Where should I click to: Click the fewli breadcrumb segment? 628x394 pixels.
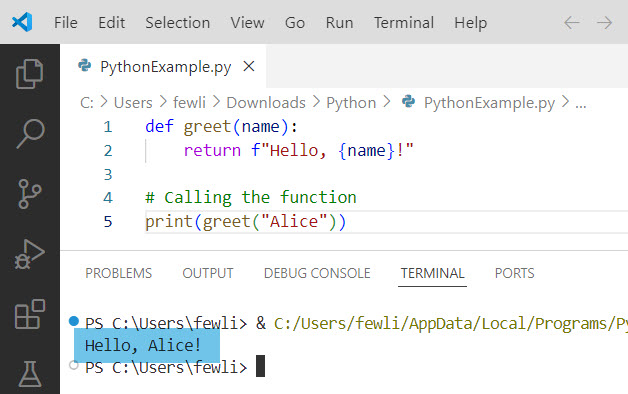pos(189,103)
